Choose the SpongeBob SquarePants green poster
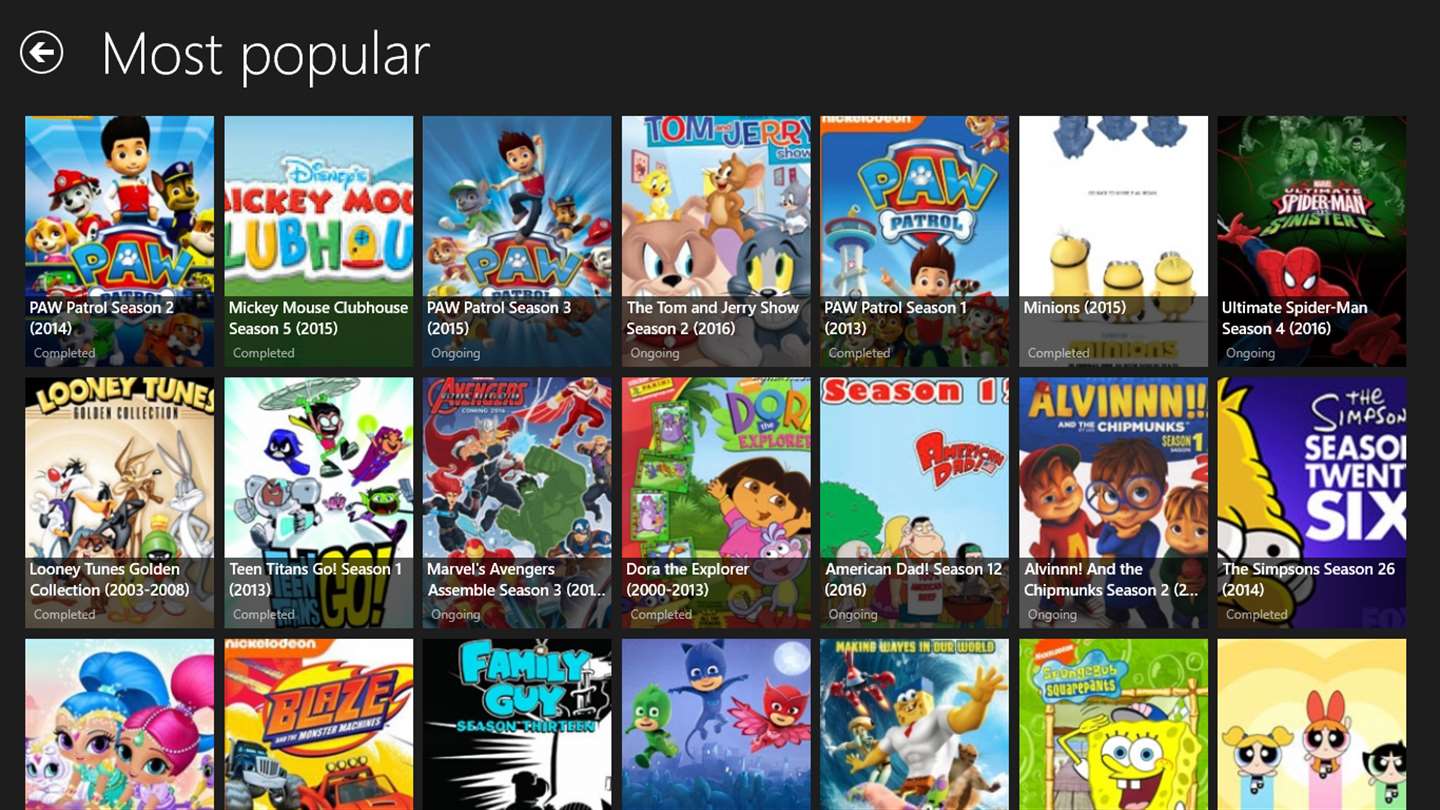1440x810 pixels. 1113,725
